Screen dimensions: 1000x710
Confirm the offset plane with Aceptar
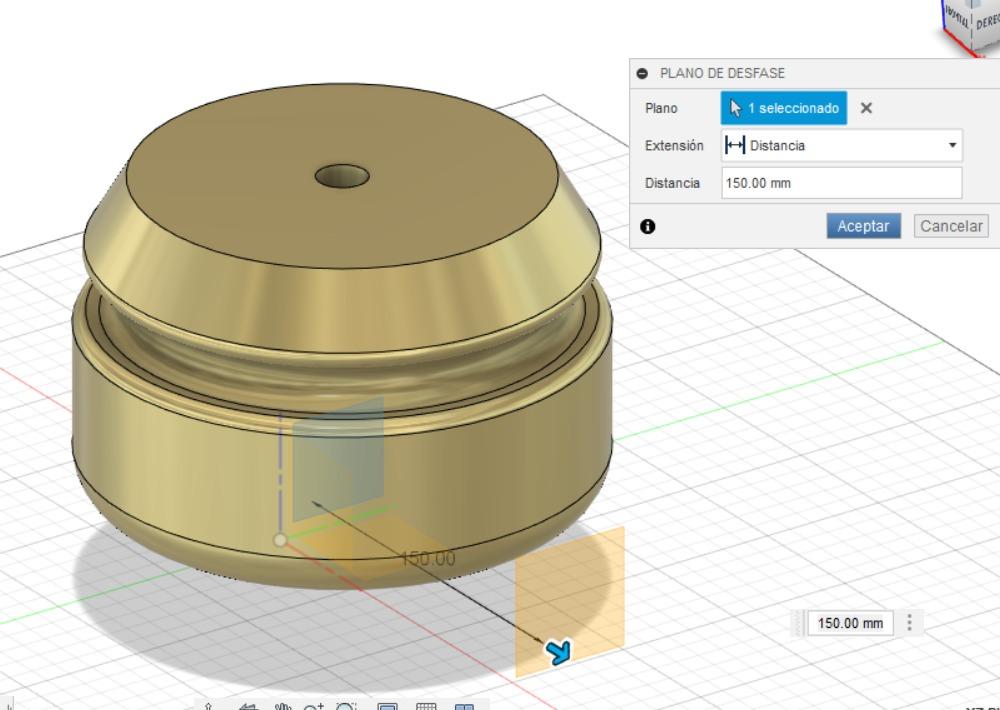(864, 226)
